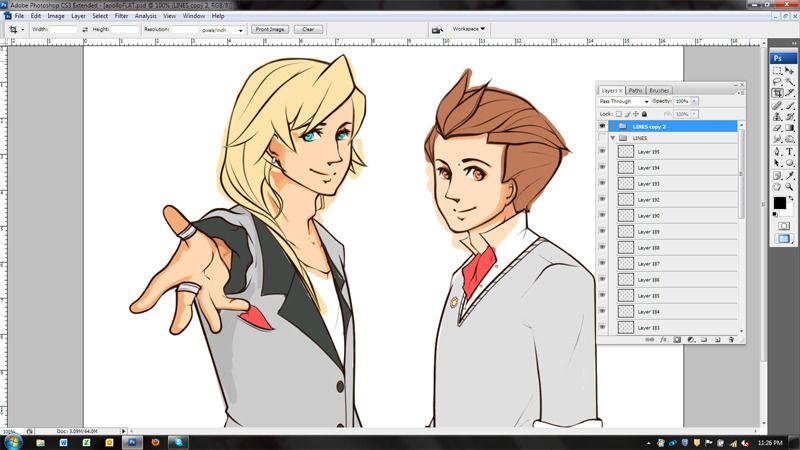Select the Crop tool in toolbox
Viewport: 800px width, 450px height.
[777, 93]
